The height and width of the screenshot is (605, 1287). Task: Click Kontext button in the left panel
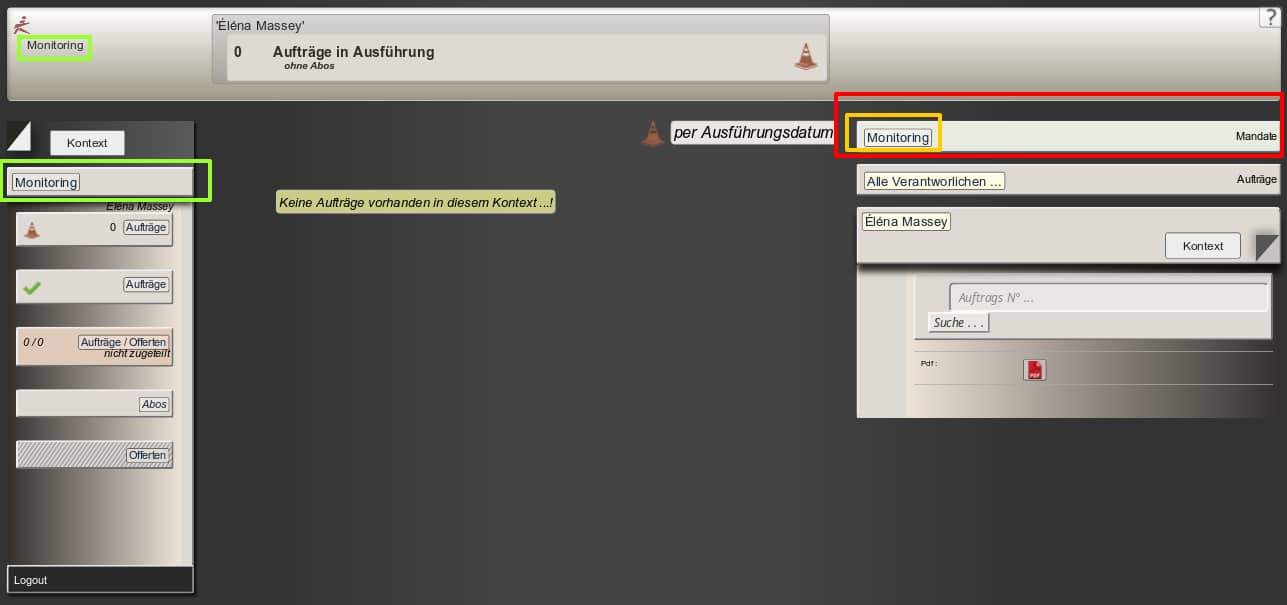(x=87, y=143)
